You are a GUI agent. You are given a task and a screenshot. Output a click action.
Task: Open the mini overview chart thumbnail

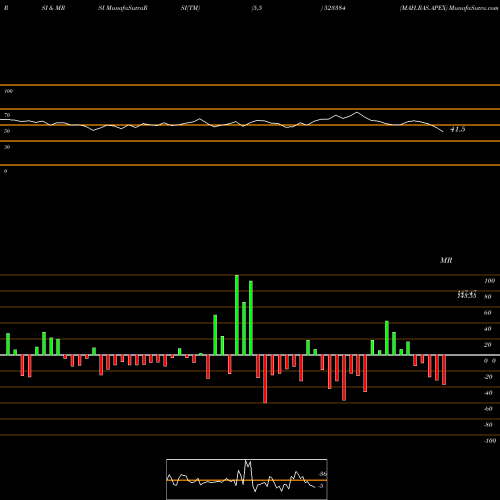pos(247,479)
